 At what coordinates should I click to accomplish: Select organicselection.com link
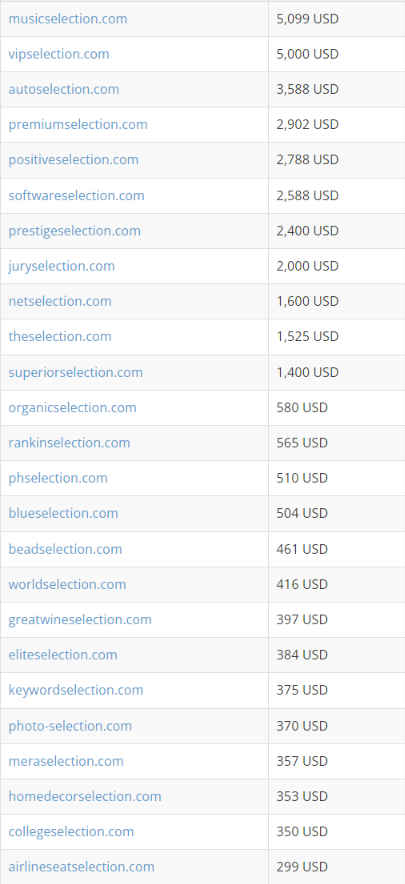(x=72, y=407)
